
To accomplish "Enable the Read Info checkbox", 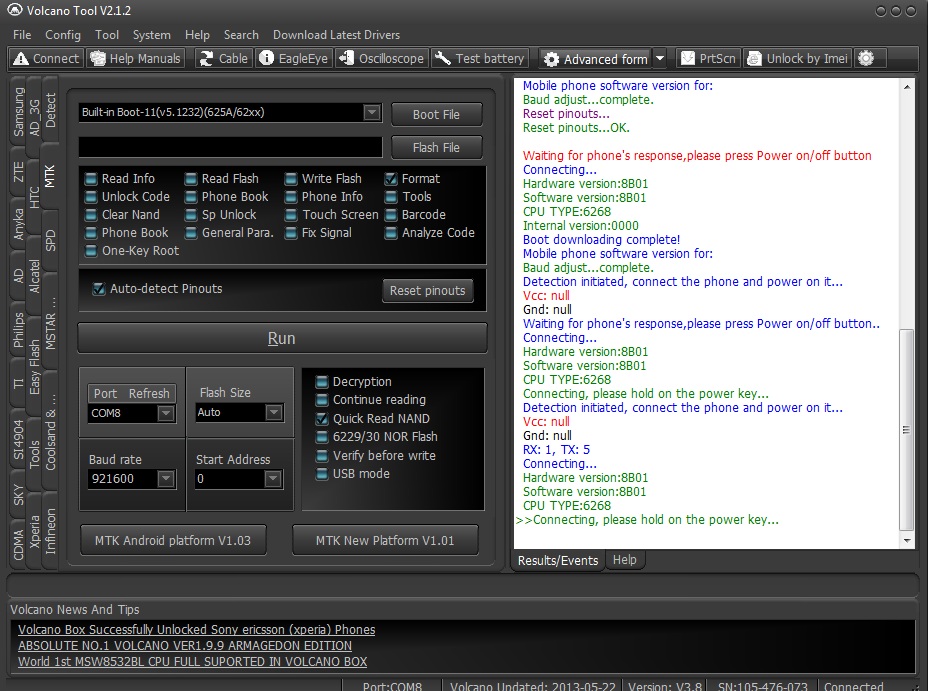I will 91,179.
